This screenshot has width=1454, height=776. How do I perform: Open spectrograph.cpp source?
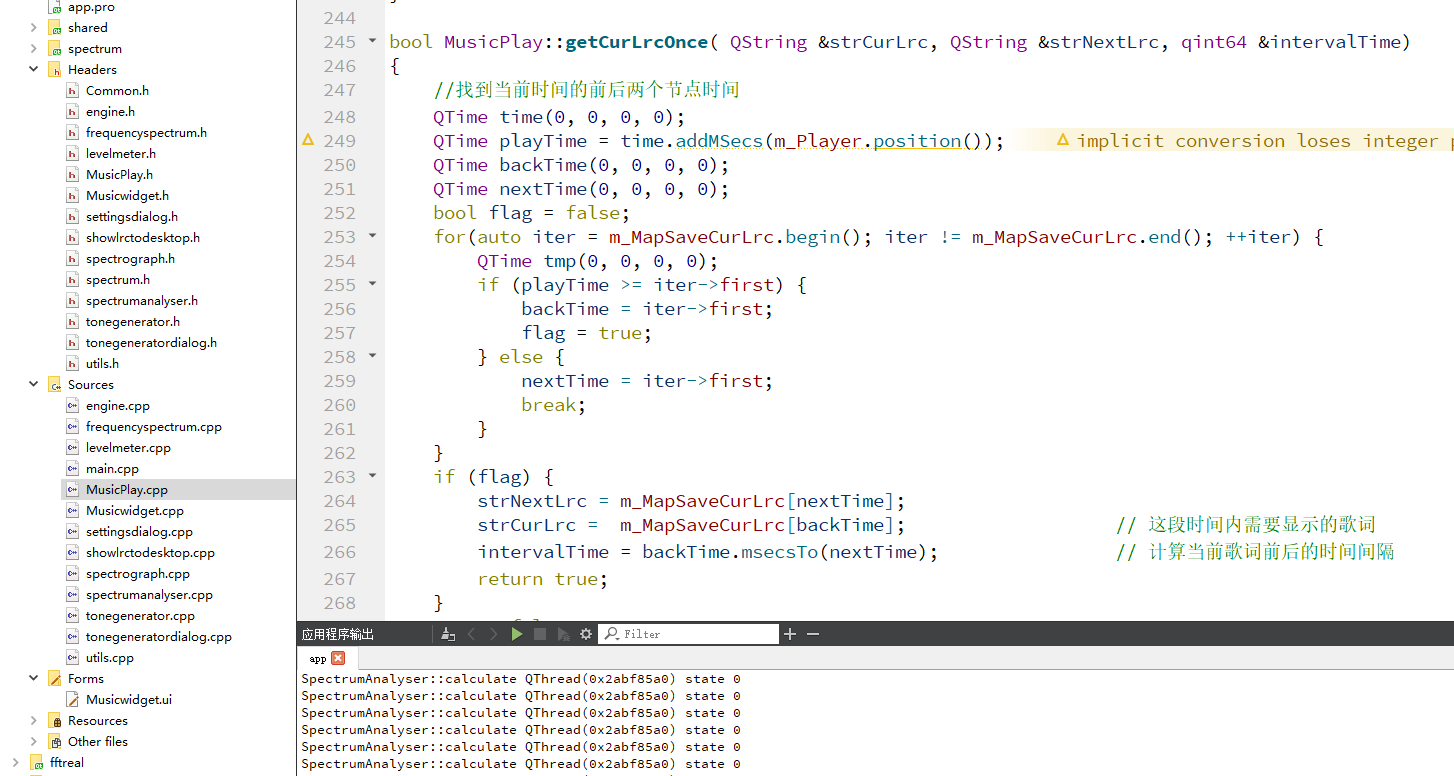(x=138, y=573)
